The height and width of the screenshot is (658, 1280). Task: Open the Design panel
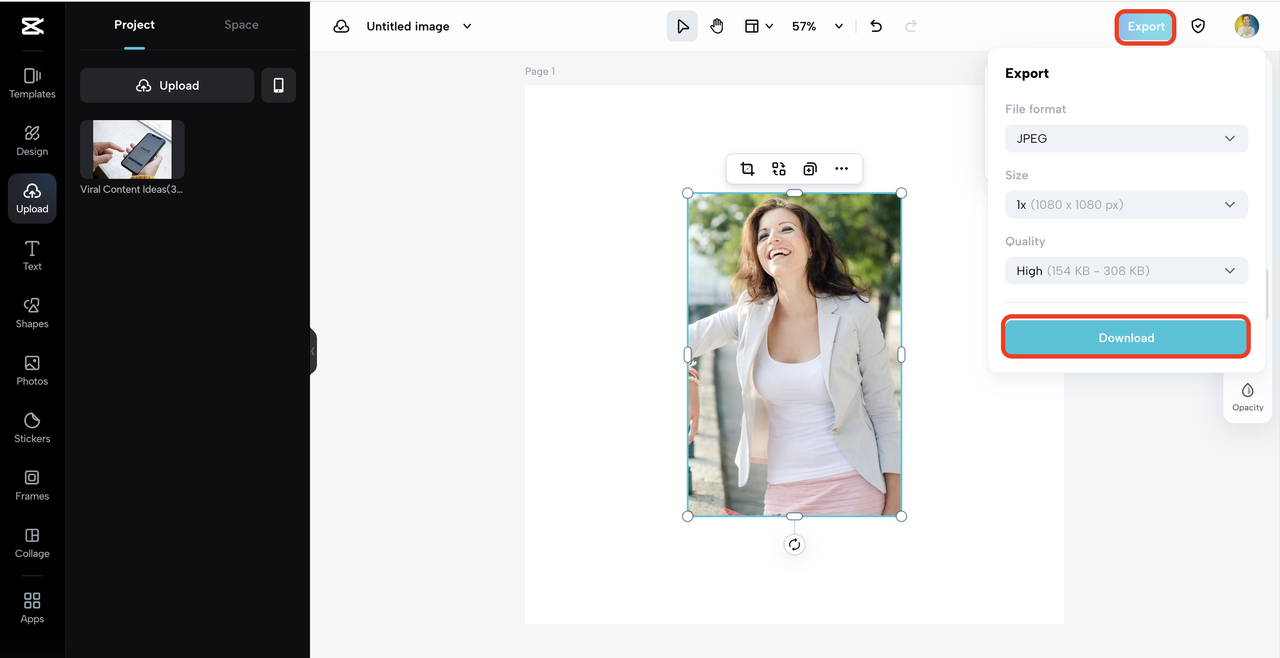pos(32,140)
